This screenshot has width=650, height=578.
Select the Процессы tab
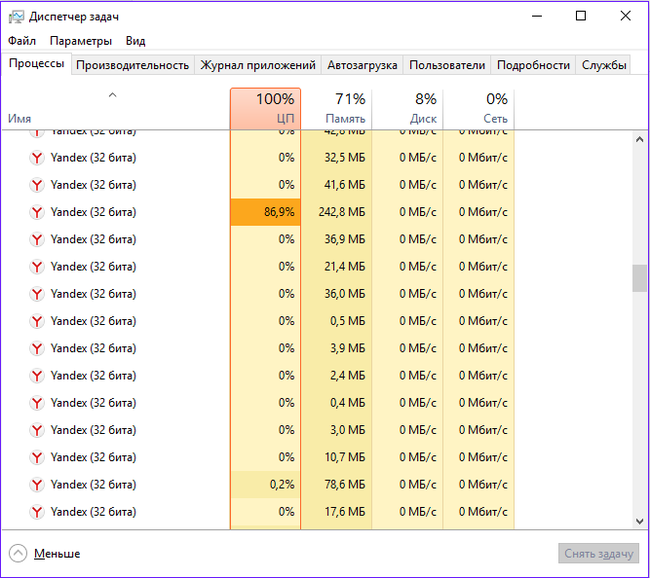click(36, 63)
